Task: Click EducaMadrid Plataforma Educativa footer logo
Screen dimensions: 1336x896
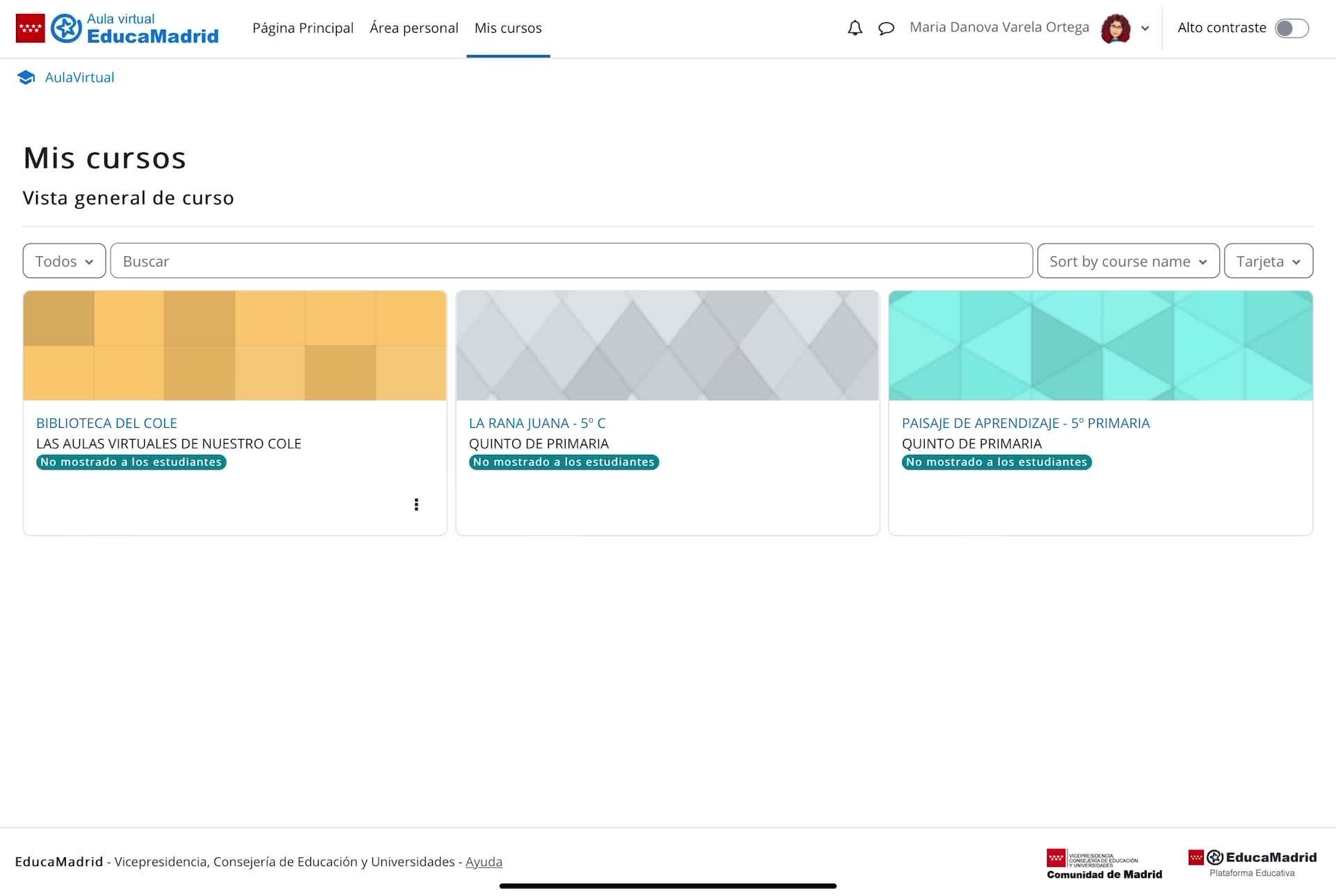Action: coord(1252,863)
